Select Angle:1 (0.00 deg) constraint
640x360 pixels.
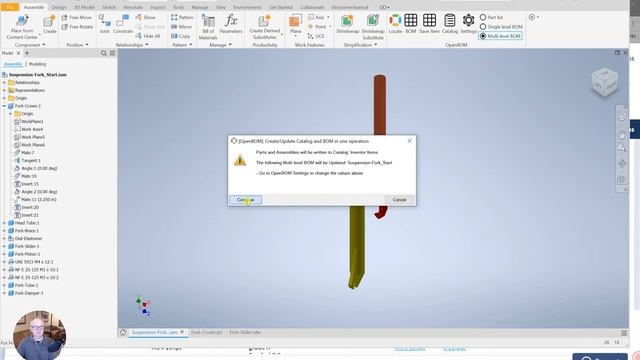point(39,168)
